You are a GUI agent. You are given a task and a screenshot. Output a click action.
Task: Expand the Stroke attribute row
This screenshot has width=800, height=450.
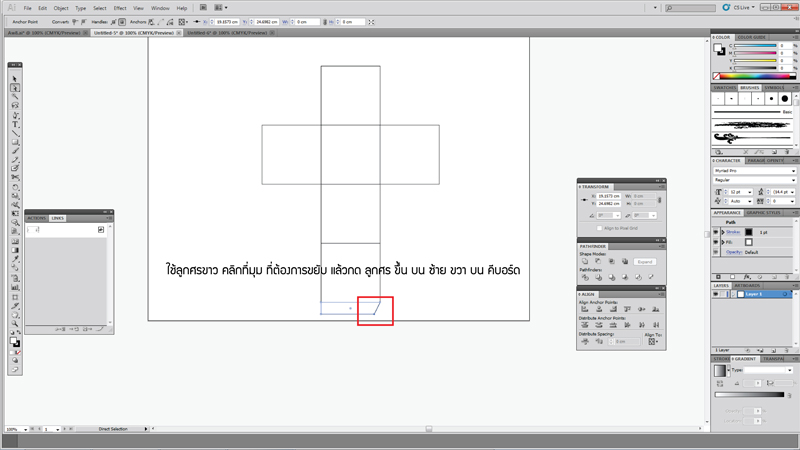(x=723, y=232)
